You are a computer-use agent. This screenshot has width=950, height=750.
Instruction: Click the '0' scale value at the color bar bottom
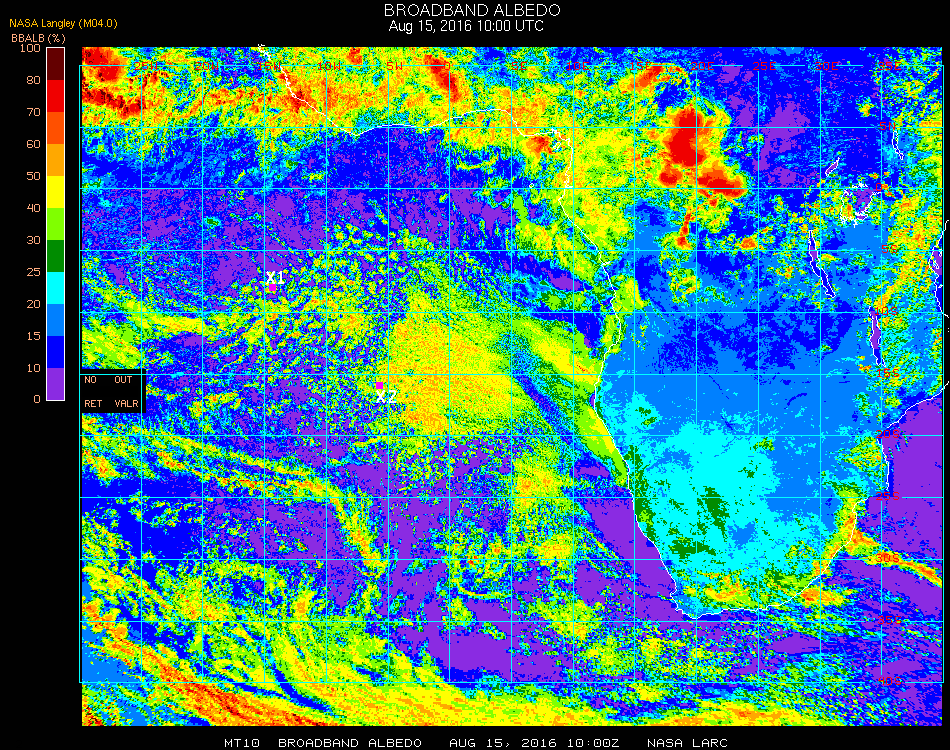tap(37, 399)
